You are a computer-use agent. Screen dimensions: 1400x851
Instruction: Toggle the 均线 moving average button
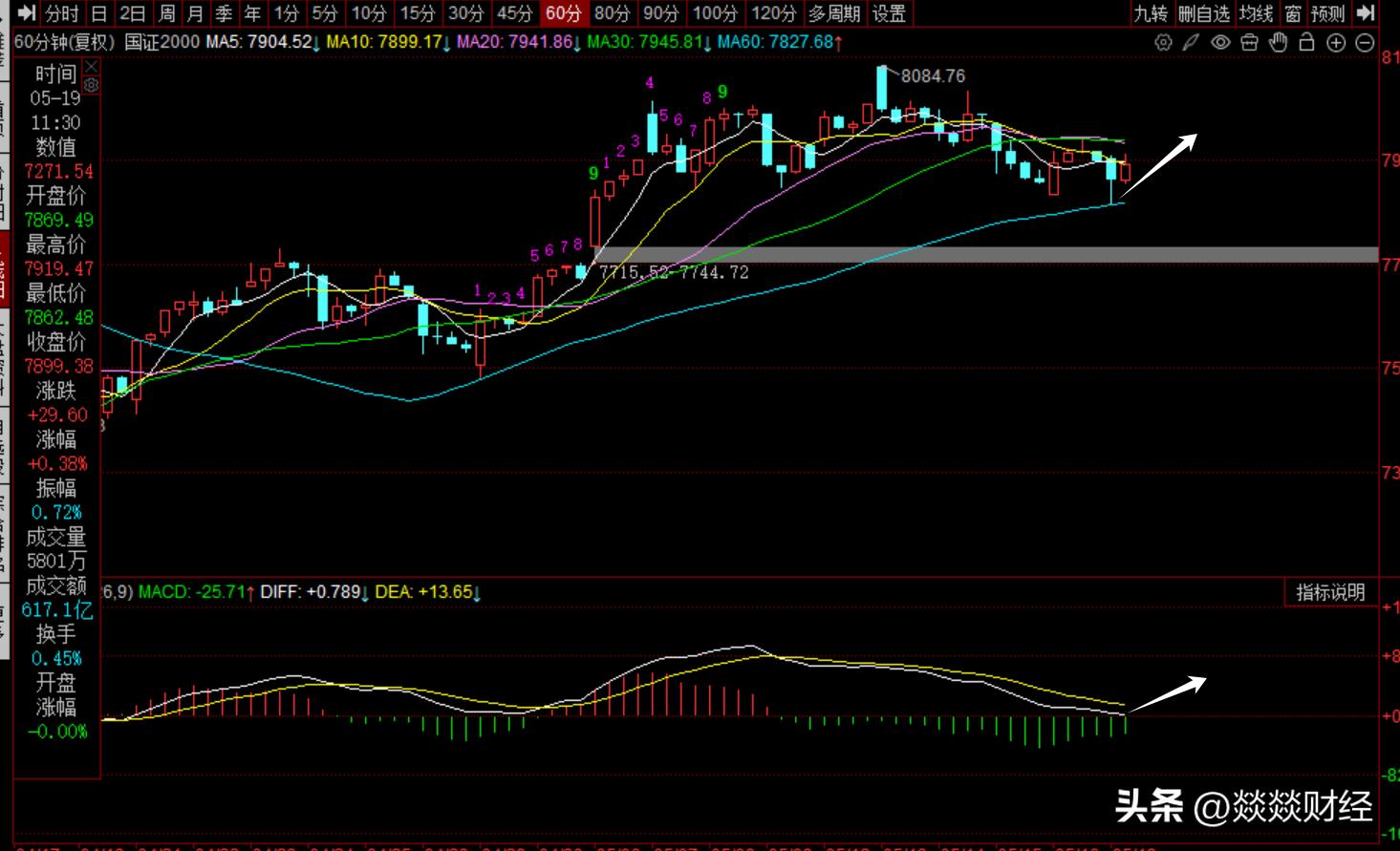1257,13
